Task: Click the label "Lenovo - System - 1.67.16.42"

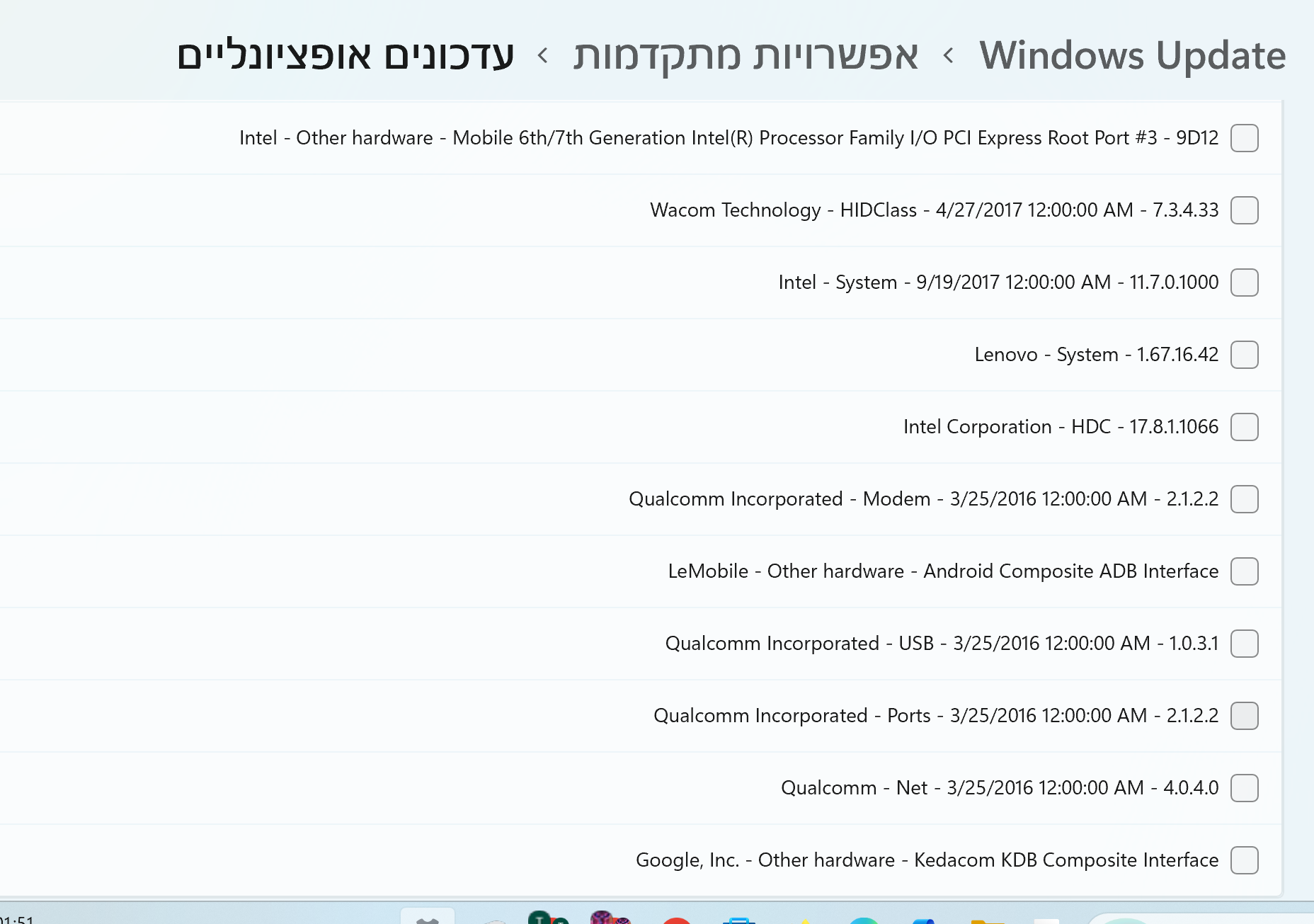Action: [1097, 354]
